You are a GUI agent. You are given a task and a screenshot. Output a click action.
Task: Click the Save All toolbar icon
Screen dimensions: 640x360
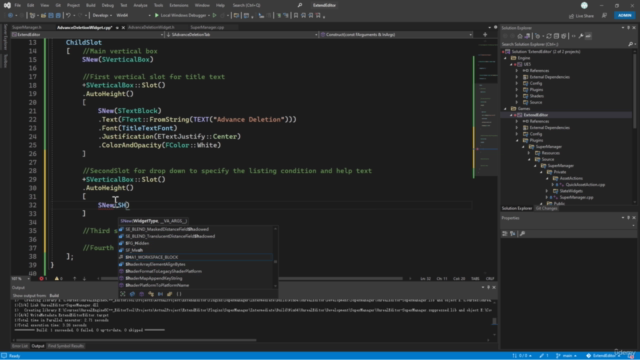click(x=58, y=16)
